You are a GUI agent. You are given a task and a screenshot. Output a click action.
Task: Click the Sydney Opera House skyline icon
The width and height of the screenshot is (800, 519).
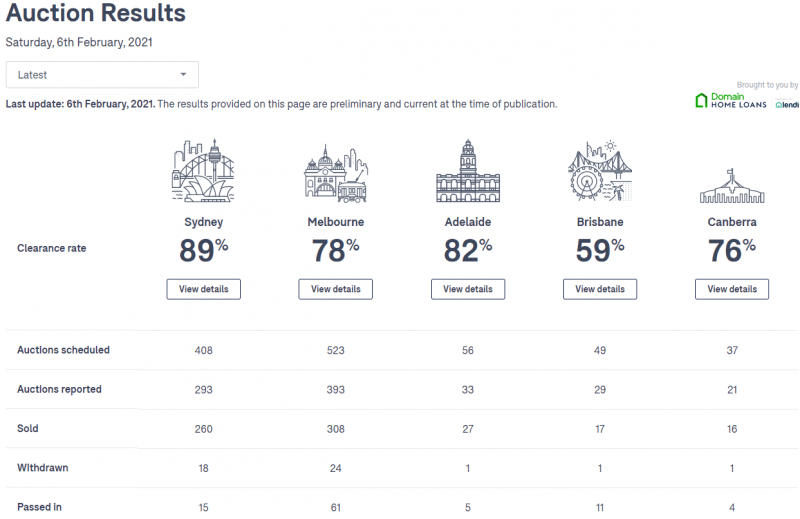pos(203,170)
